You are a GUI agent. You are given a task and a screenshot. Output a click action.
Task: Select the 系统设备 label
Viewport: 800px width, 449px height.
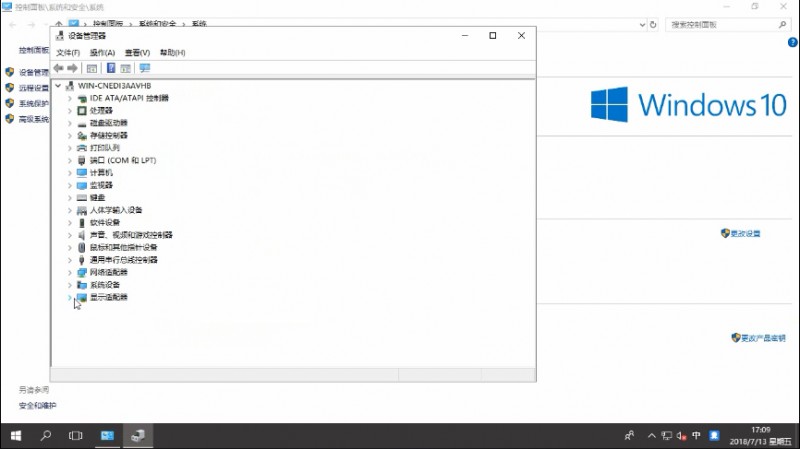pyautogui.click(x=105, y=285)
